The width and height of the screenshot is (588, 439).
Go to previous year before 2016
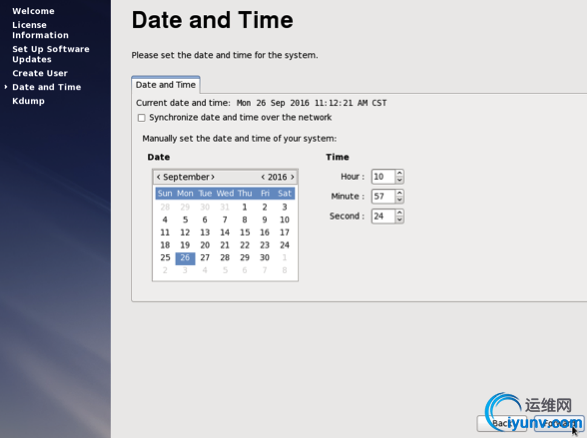[x=263, y=177]
